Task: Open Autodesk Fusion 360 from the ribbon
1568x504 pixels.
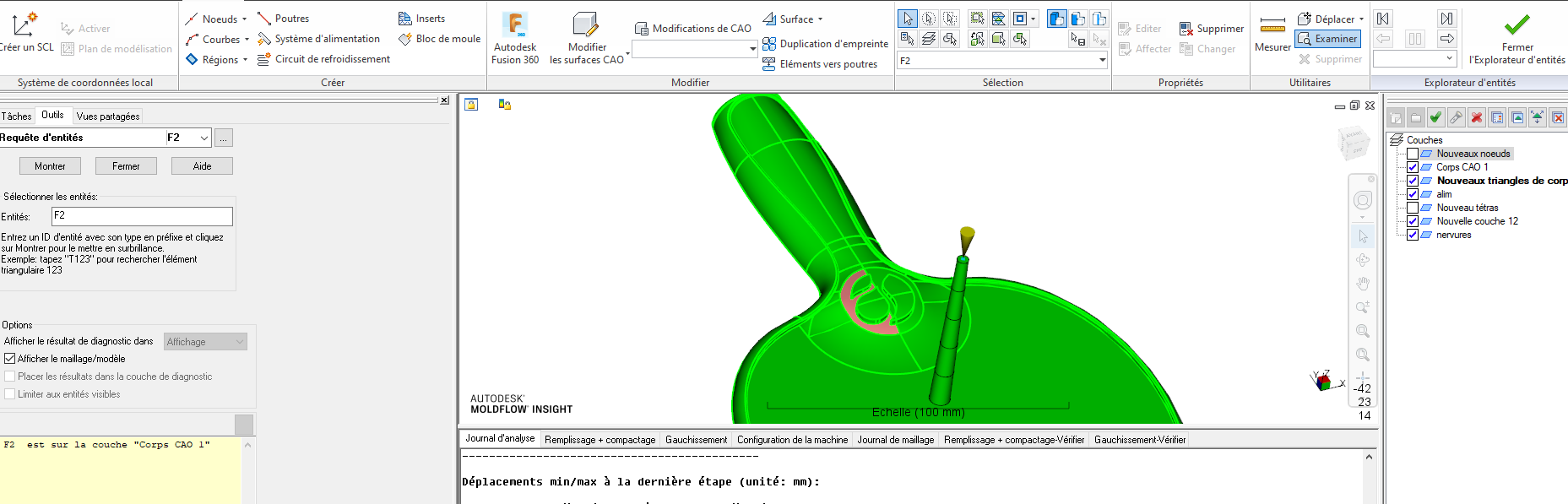Action: 514,38
